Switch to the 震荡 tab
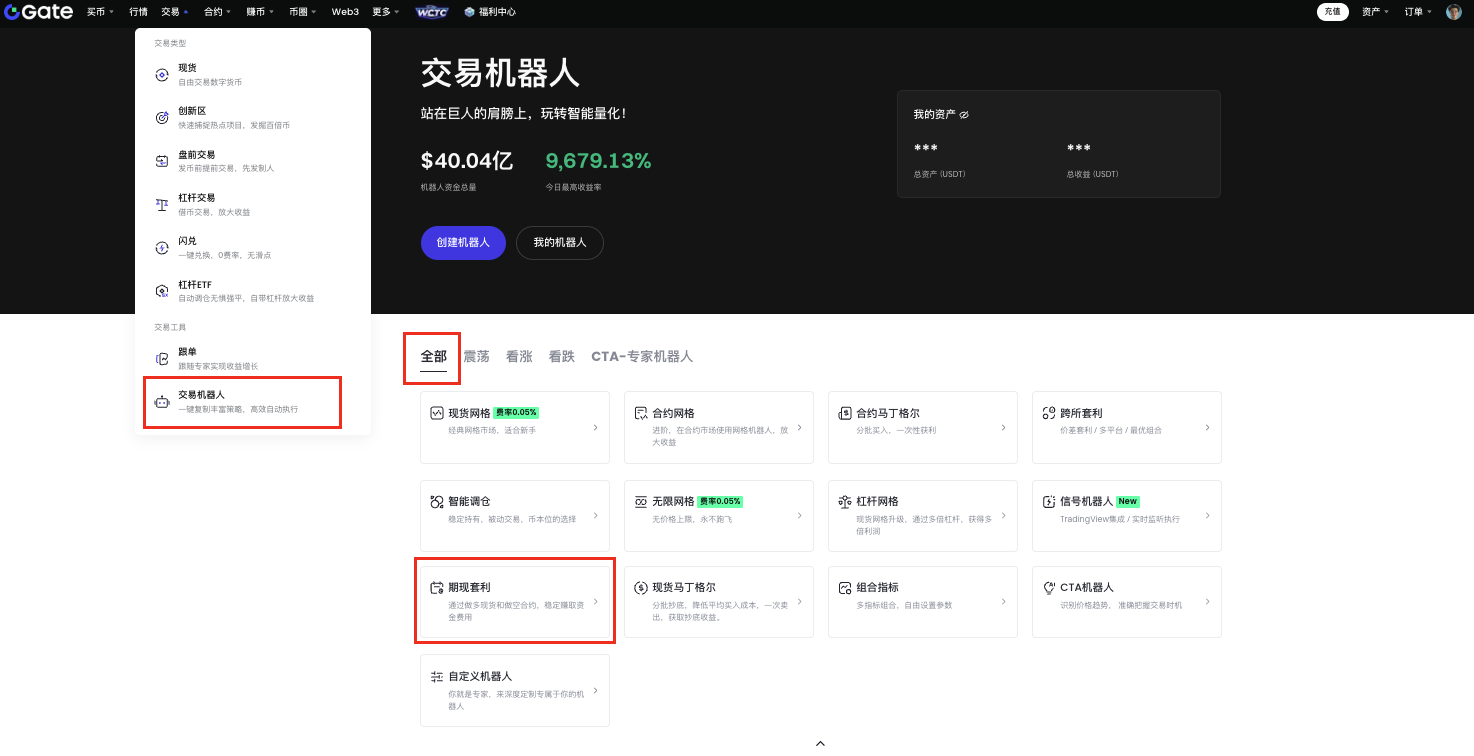This screenshot has width=1474, height=756. (476, 357)
